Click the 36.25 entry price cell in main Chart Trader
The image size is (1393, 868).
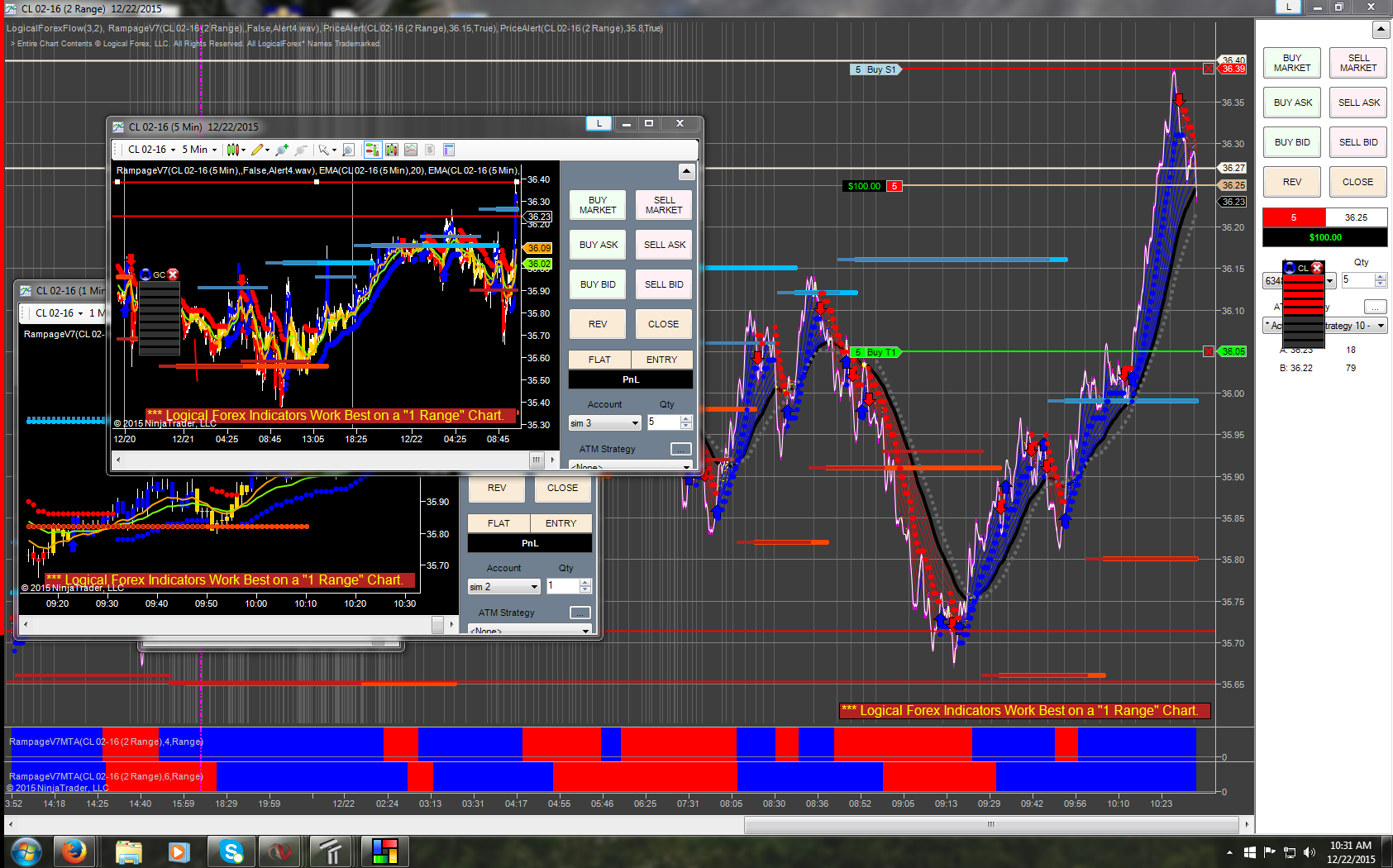point(1356,217)
